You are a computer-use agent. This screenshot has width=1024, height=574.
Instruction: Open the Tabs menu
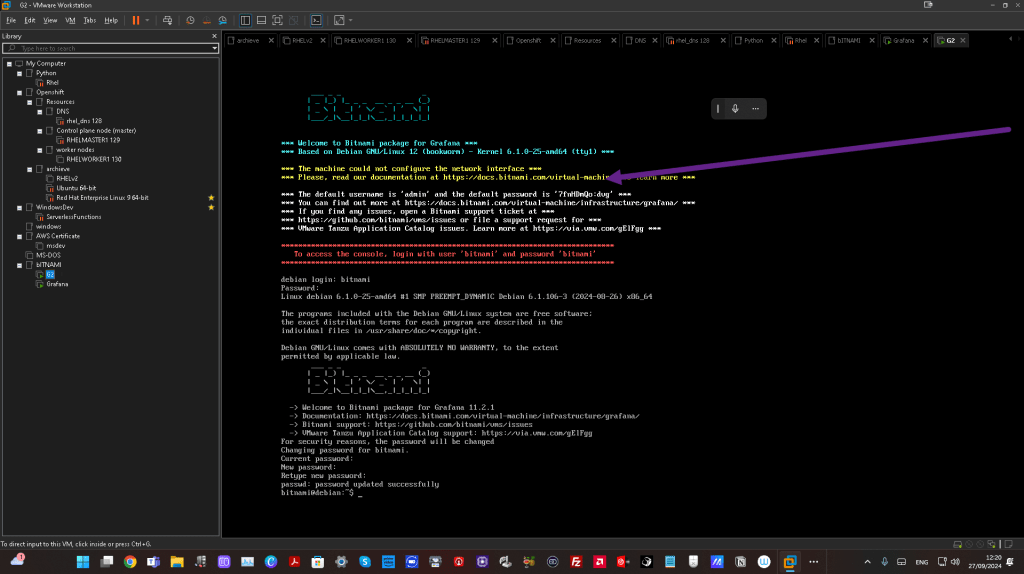point(89,20)
